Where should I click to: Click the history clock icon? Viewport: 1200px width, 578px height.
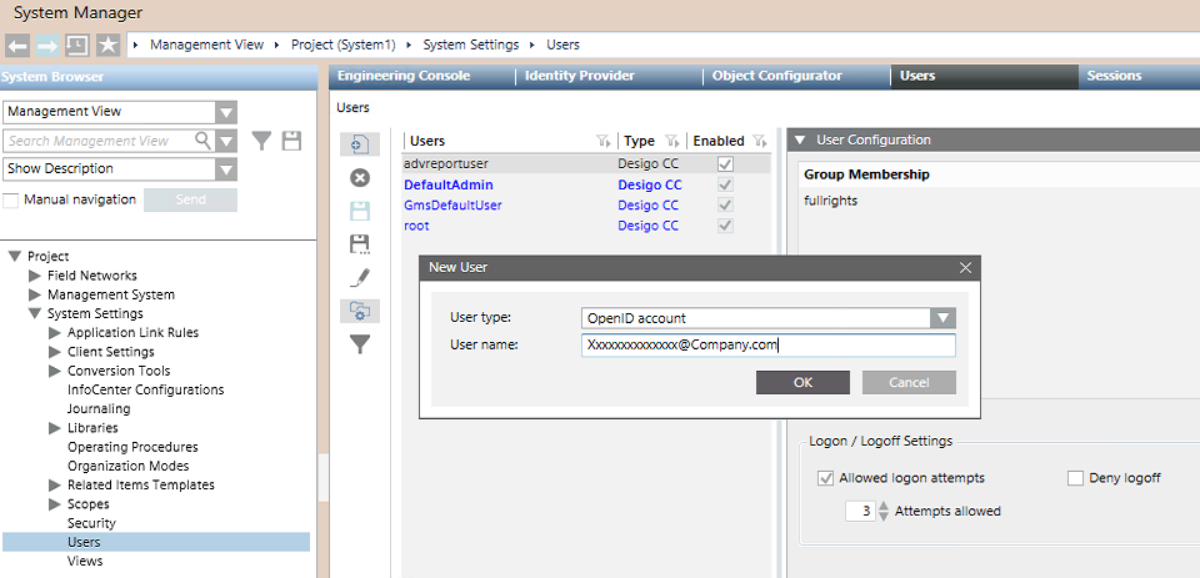click(x=77, y=45)
